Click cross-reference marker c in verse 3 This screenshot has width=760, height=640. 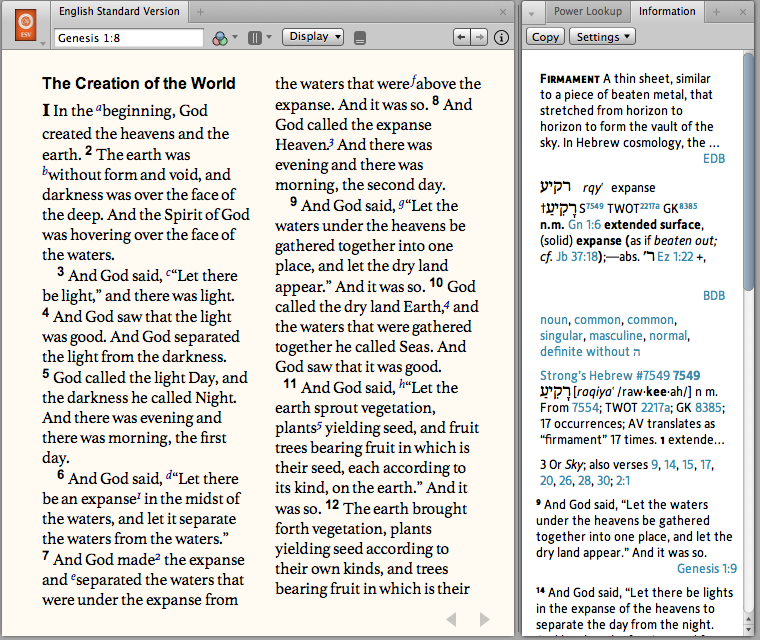(x=168, y=273)
